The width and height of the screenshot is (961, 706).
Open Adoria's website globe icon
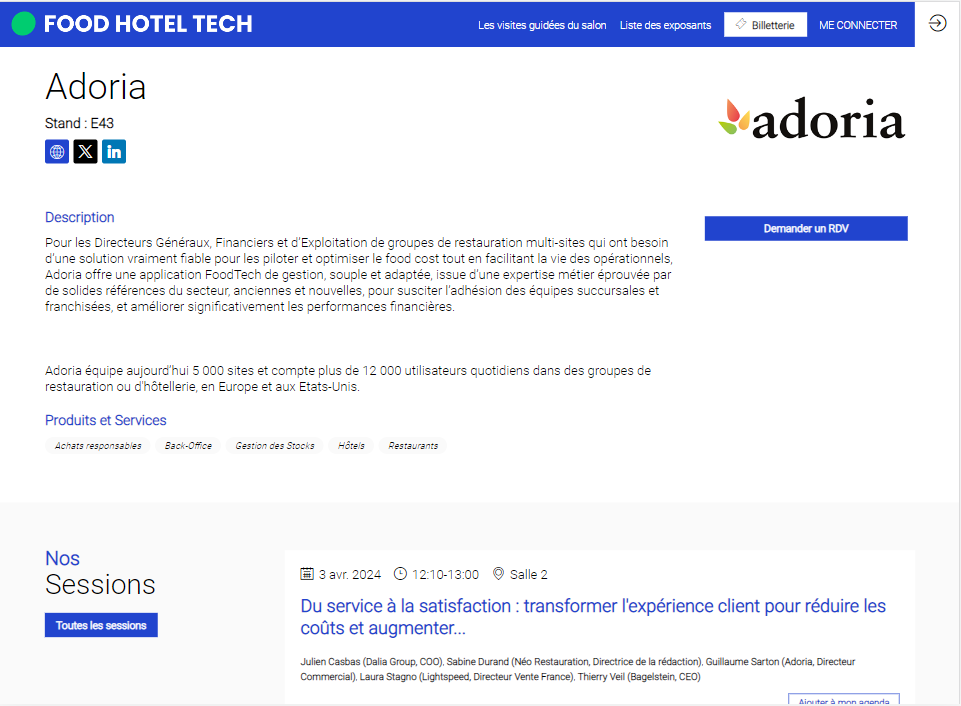pyautogui.click(x=56, y=151)
